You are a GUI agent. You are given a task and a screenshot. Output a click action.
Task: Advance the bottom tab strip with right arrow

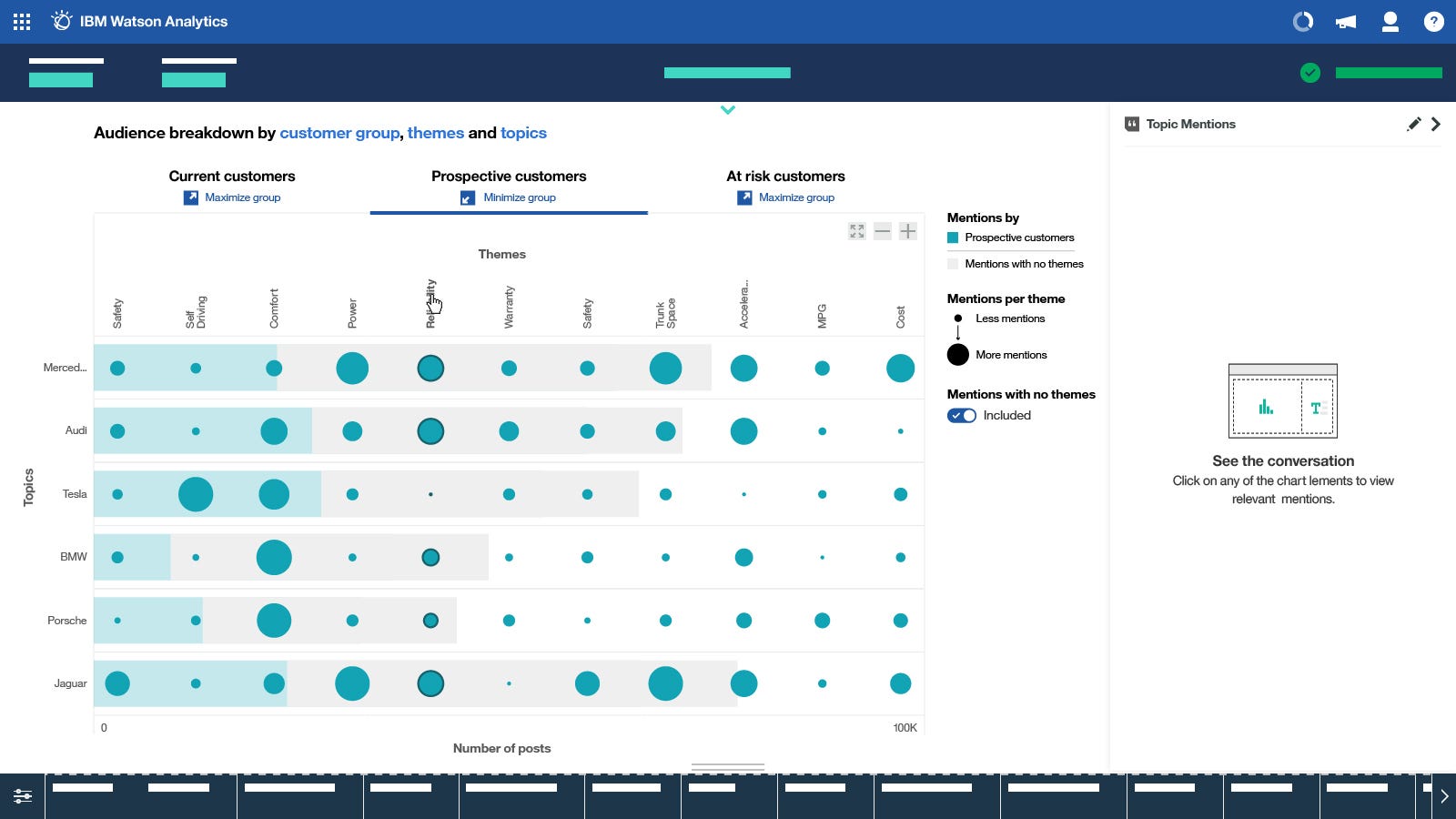point(1444,796)
